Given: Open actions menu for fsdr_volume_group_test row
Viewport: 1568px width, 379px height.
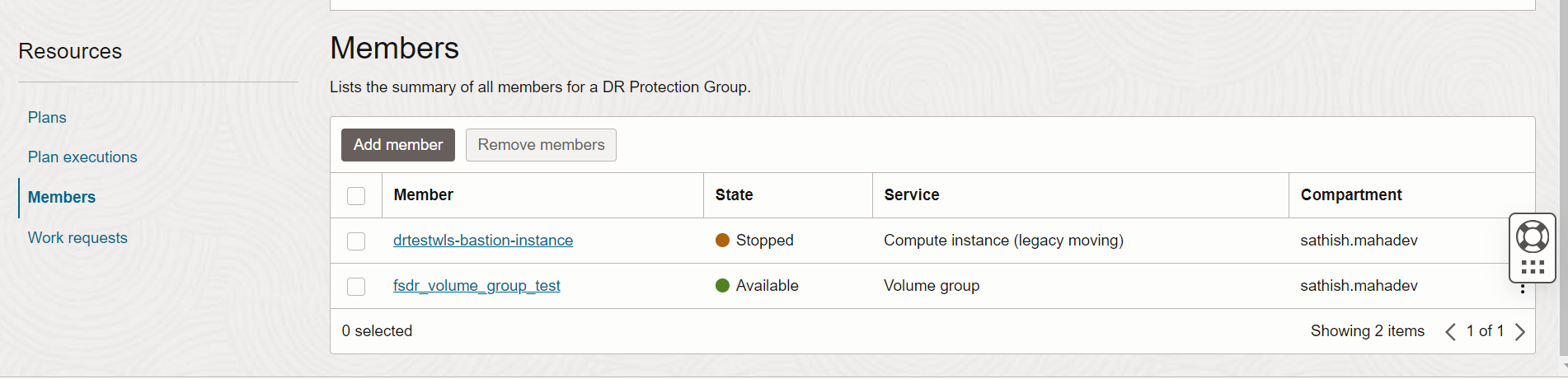Looking at the screenshot, I should coord(1522,288).
